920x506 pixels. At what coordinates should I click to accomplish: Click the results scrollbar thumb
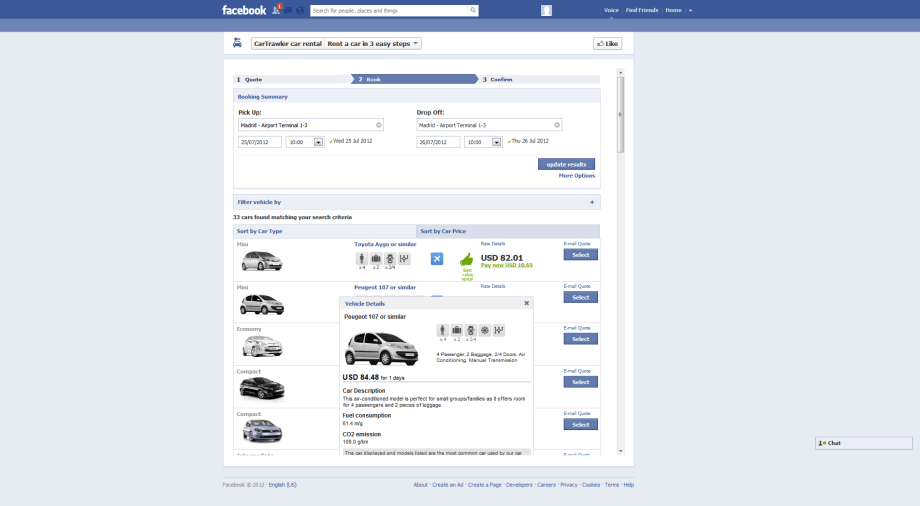[x=620, y=114]
